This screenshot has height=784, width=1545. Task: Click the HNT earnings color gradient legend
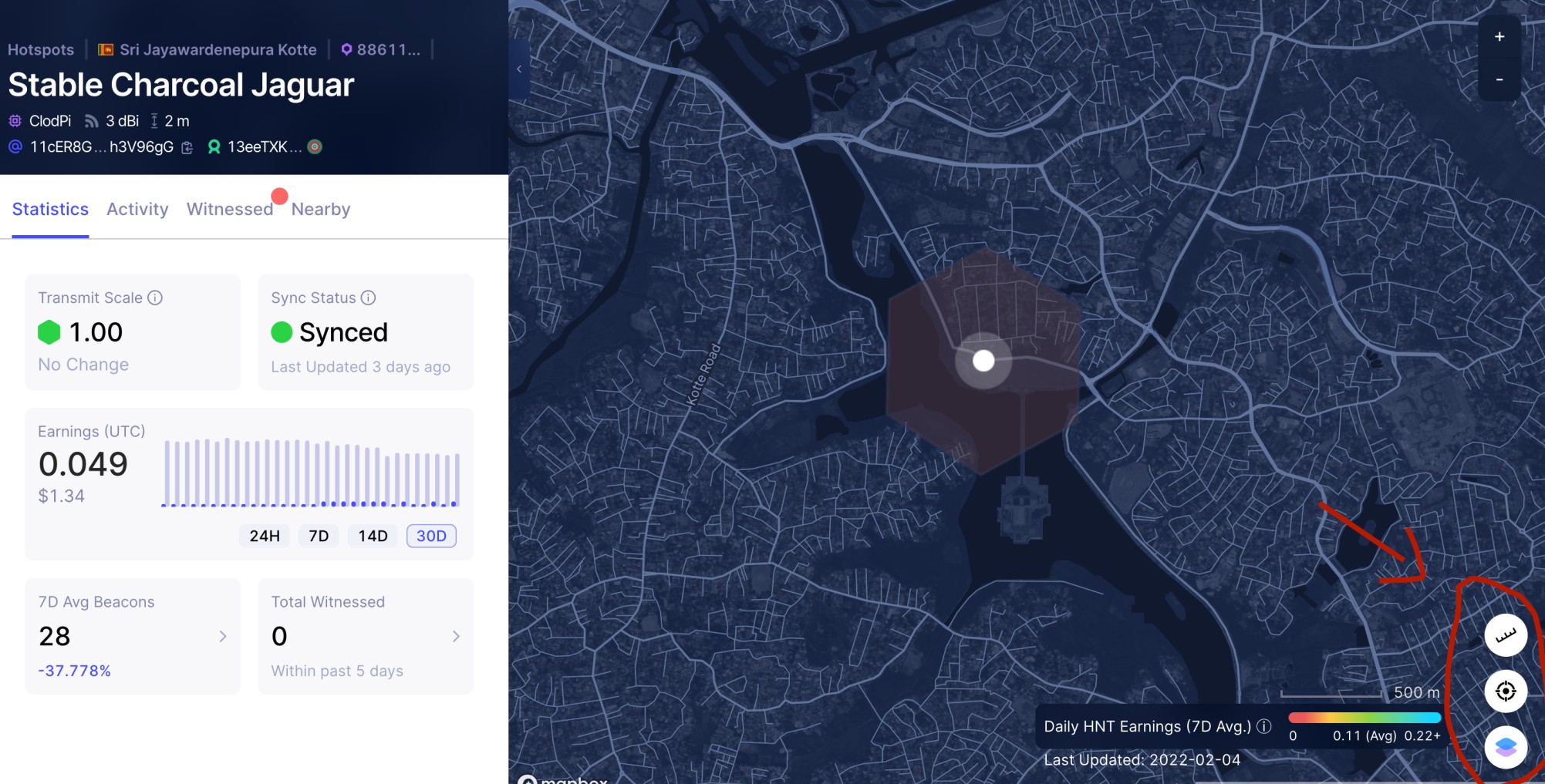(1364, 718)
